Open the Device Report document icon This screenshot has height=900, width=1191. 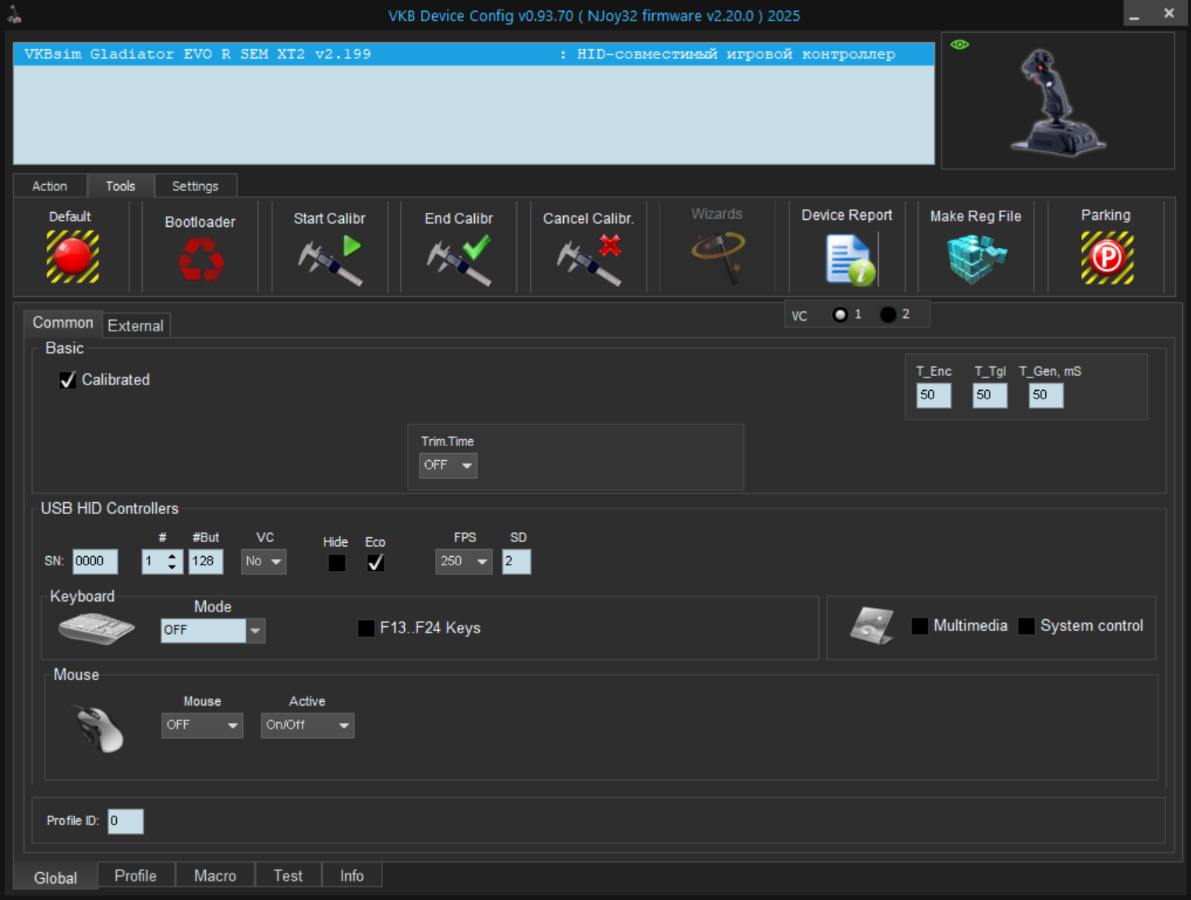pos(849,260)
